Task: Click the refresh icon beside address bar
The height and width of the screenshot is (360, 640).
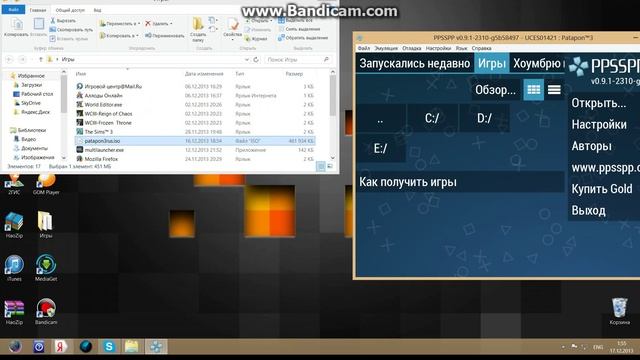Action: [x=256, y=60]
